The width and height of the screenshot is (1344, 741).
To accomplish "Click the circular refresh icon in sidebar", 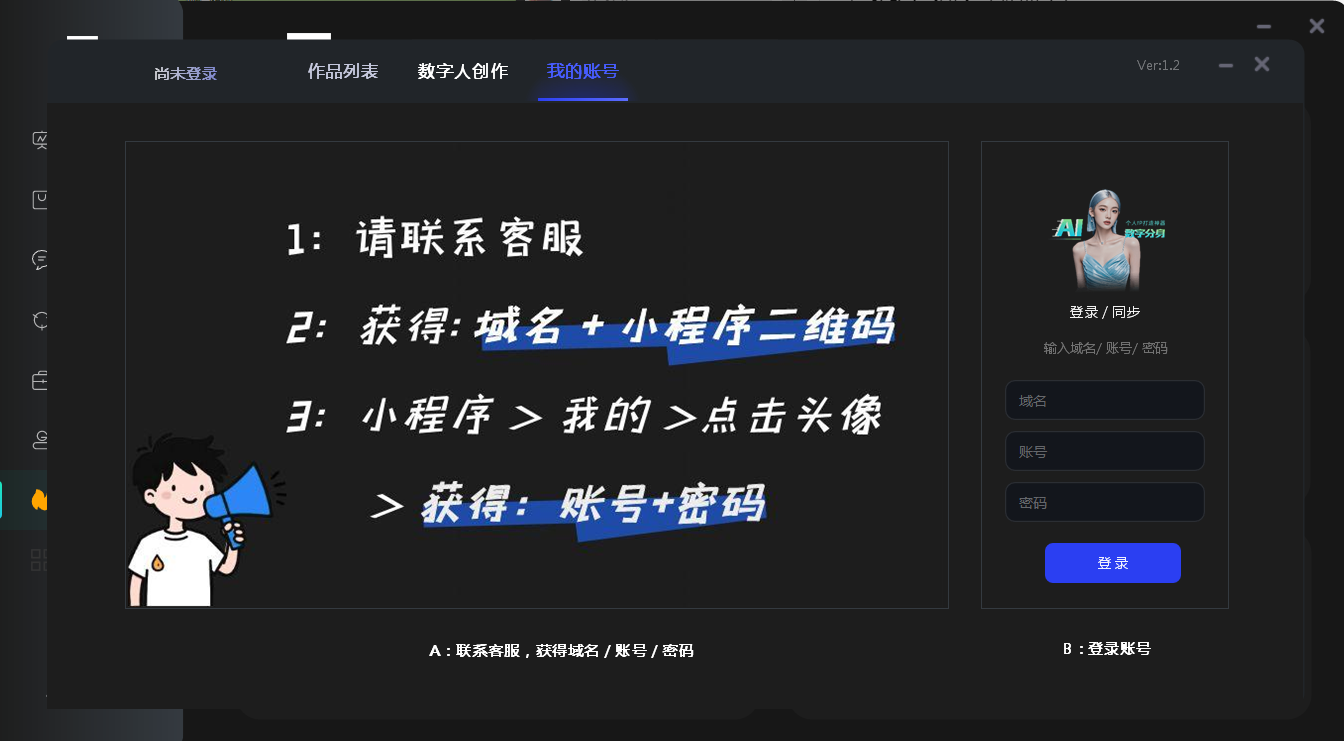I will [40, 320].
